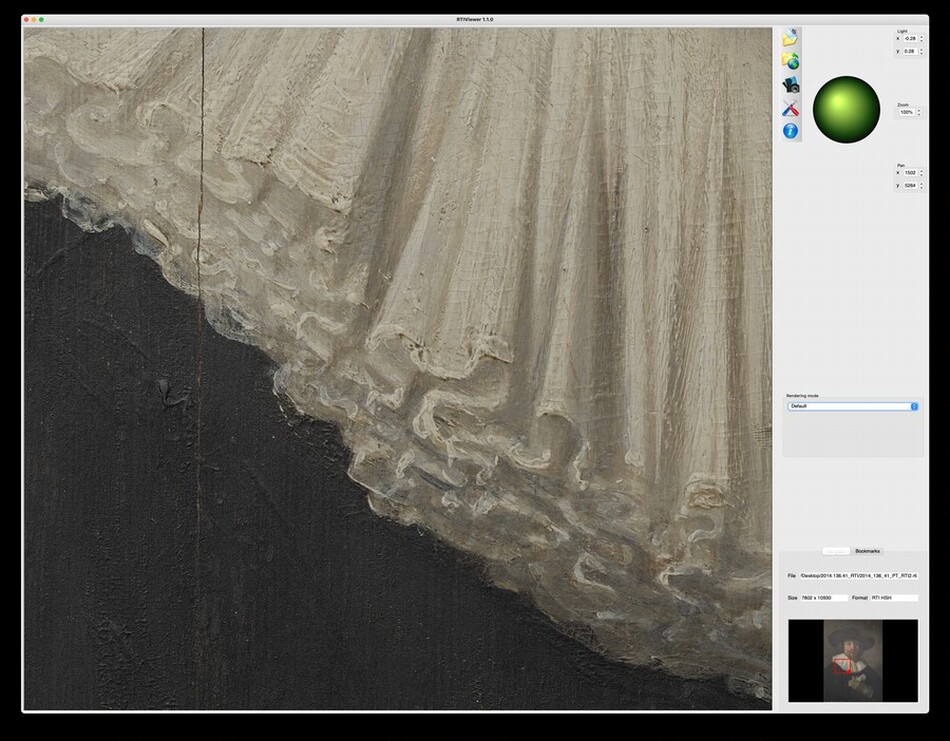
Task: Click the 'Light' group label
Action: tap(902, 31)
